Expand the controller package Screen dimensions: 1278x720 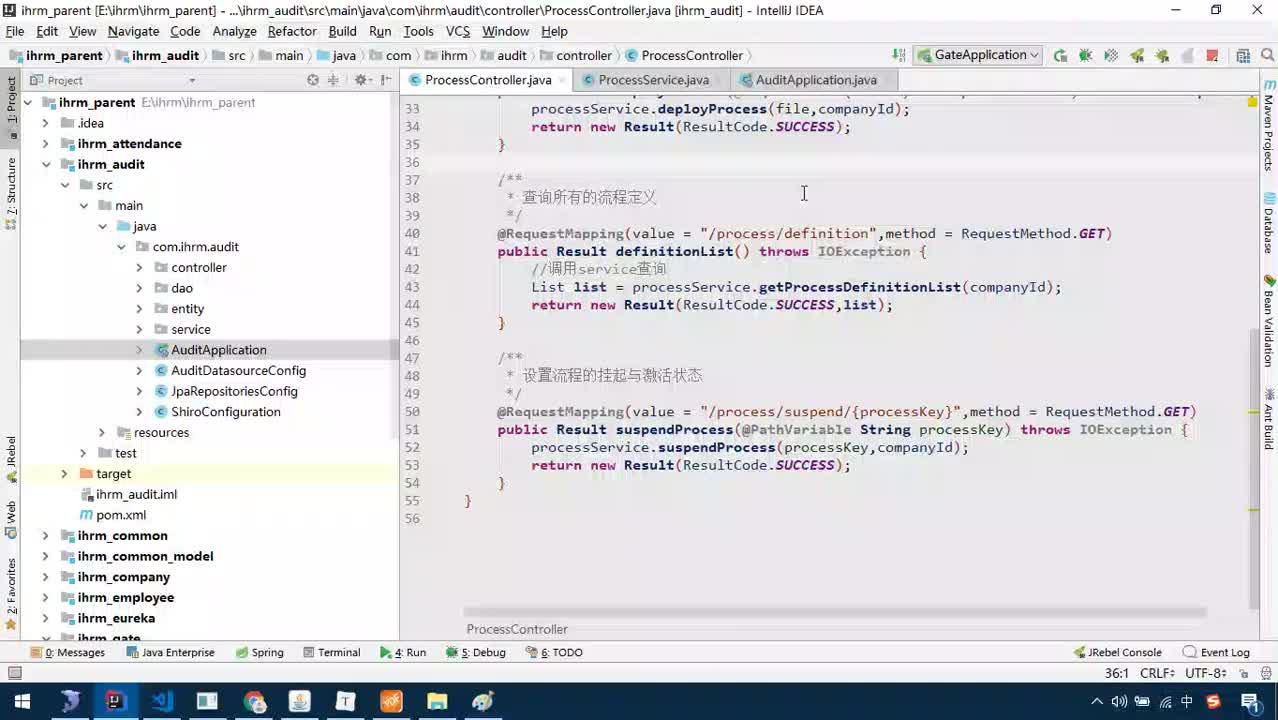pyautogui.click(x=139, y=268)
